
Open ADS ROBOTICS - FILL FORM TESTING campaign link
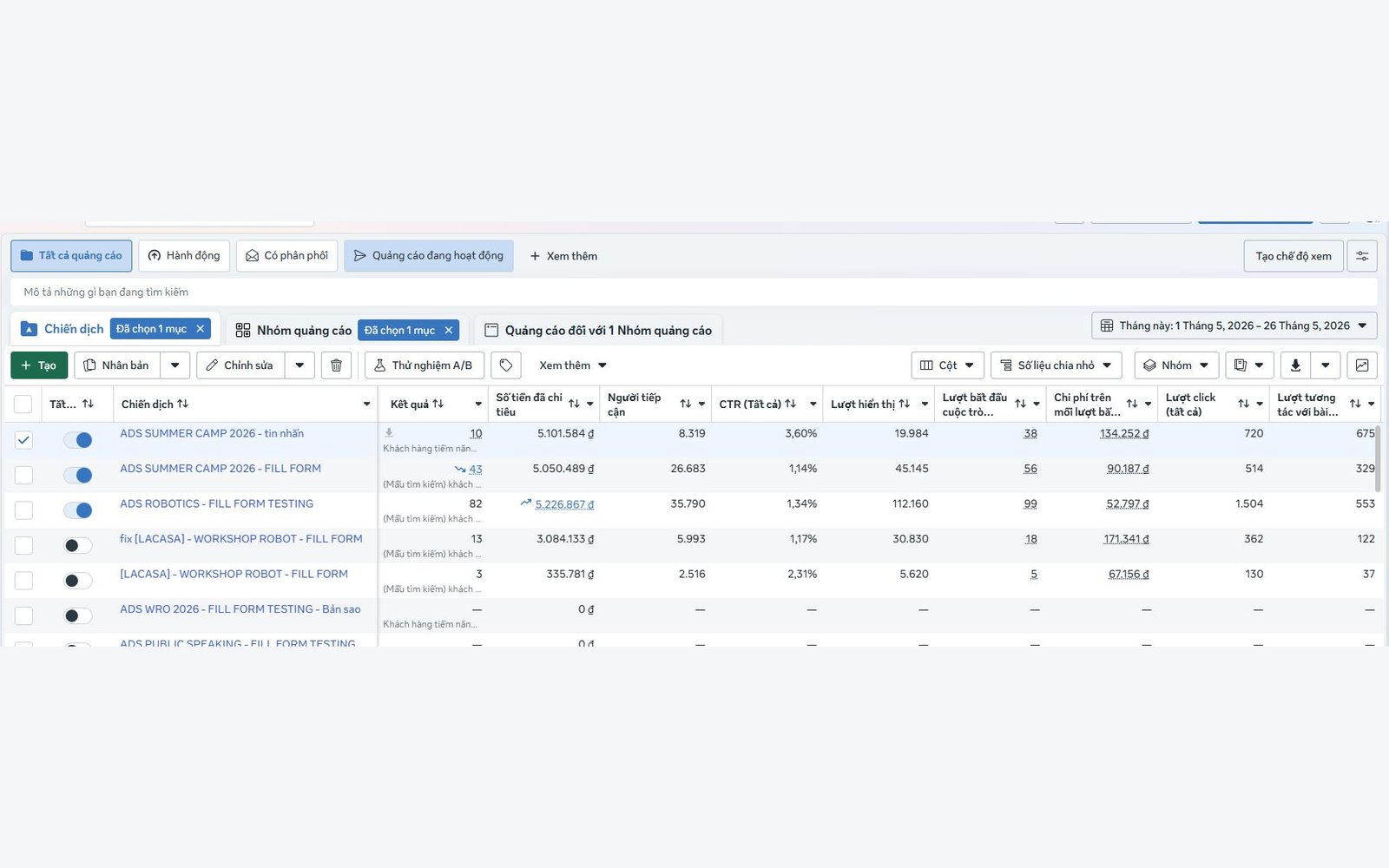click(x=216, y=503)
